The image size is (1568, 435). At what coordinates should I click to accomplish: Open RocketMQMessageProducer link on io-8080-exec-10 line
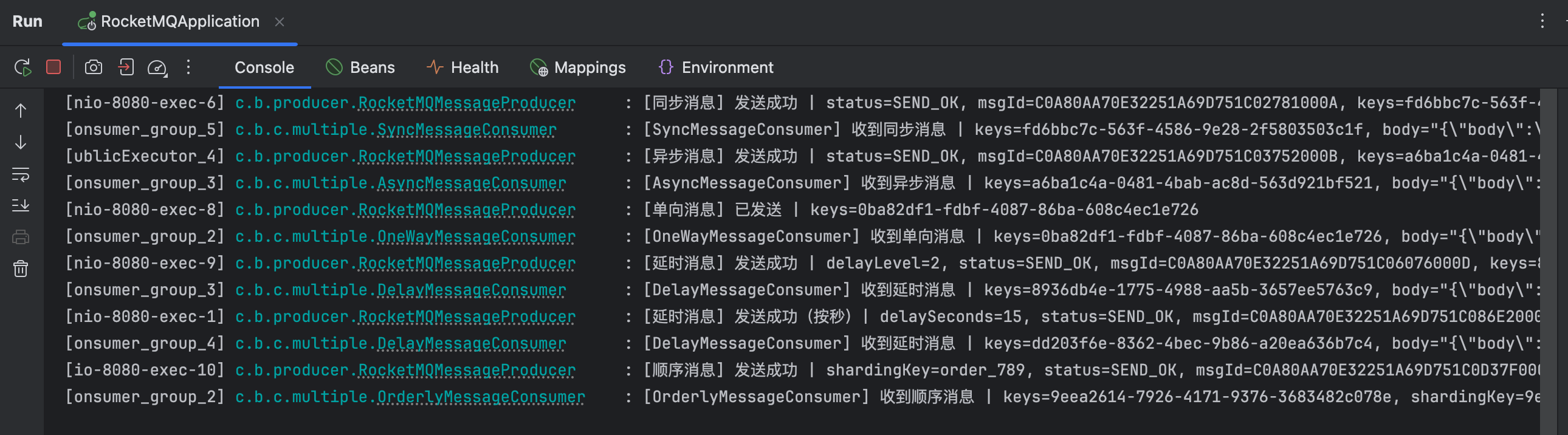pyautogui.click(x=466, y=371)
